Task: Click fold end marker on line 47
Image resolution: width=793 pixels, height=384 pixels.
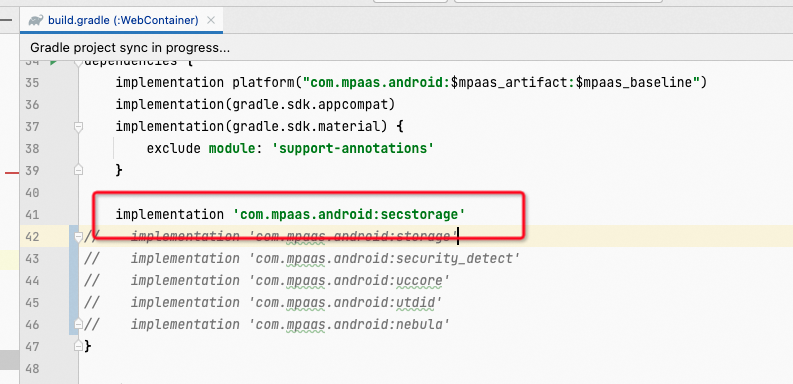Action: pyautogui.click(x=78, y=346)
